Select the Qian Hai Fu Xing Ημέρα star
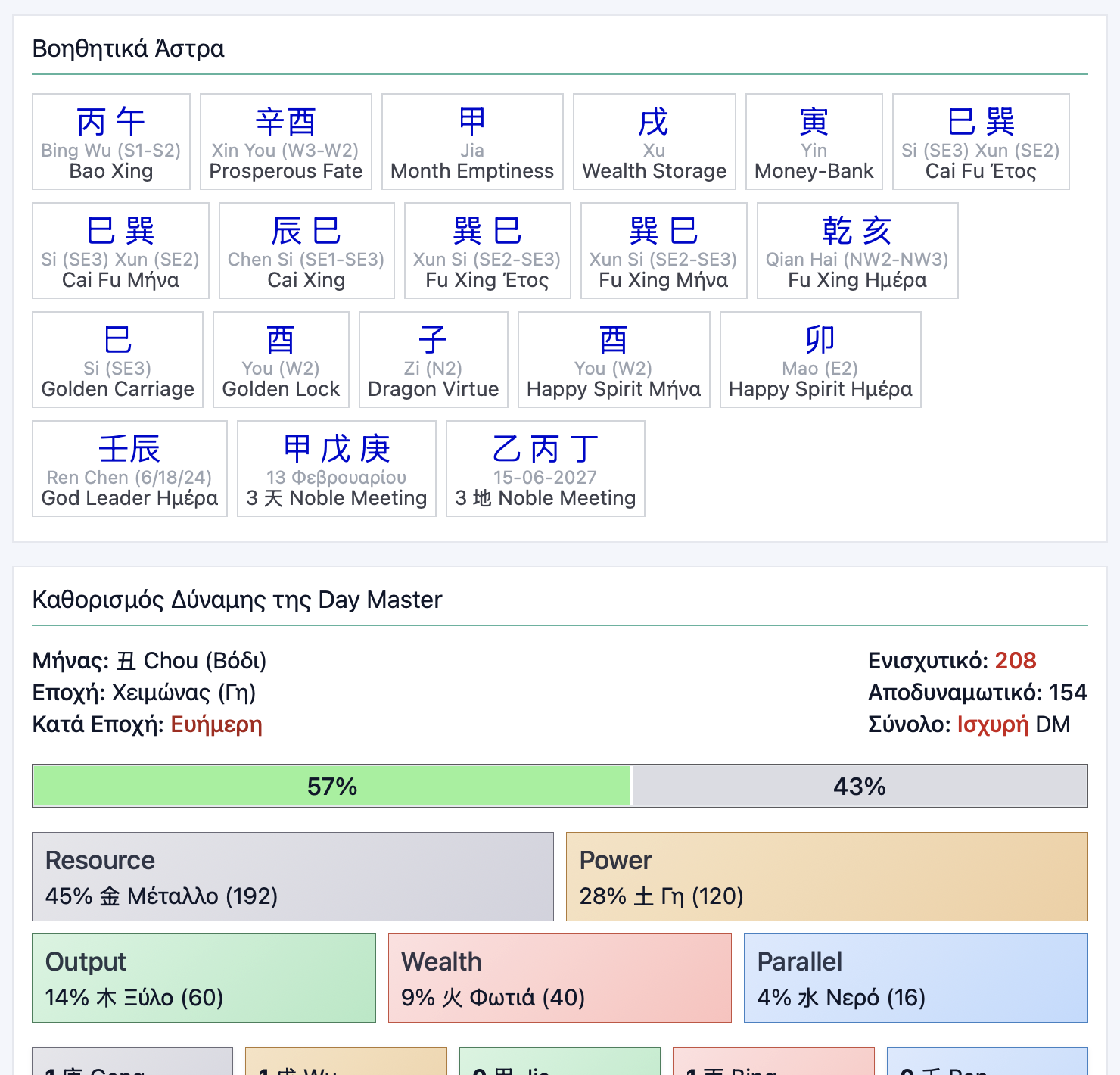1120x1075 pixels. pyautogui.click(x=857, y=251)
